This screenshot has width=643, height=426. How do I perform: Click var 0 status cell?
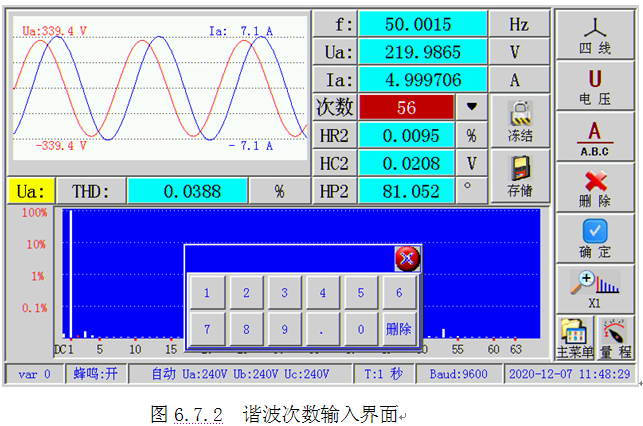pos(34,374)
